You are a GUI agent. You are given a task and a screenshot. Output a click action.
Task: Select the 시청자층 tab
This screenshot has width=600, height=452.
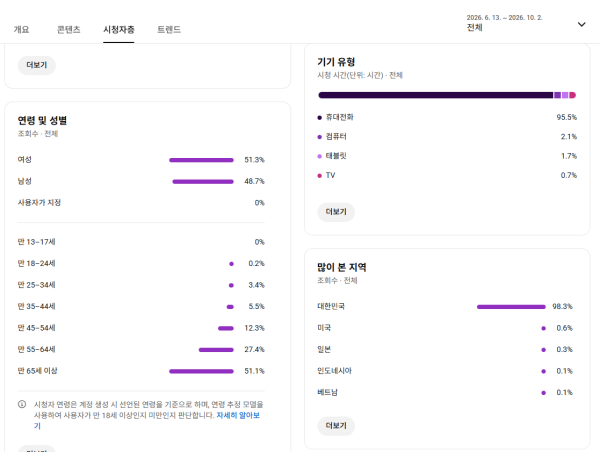tap(119, 29)
